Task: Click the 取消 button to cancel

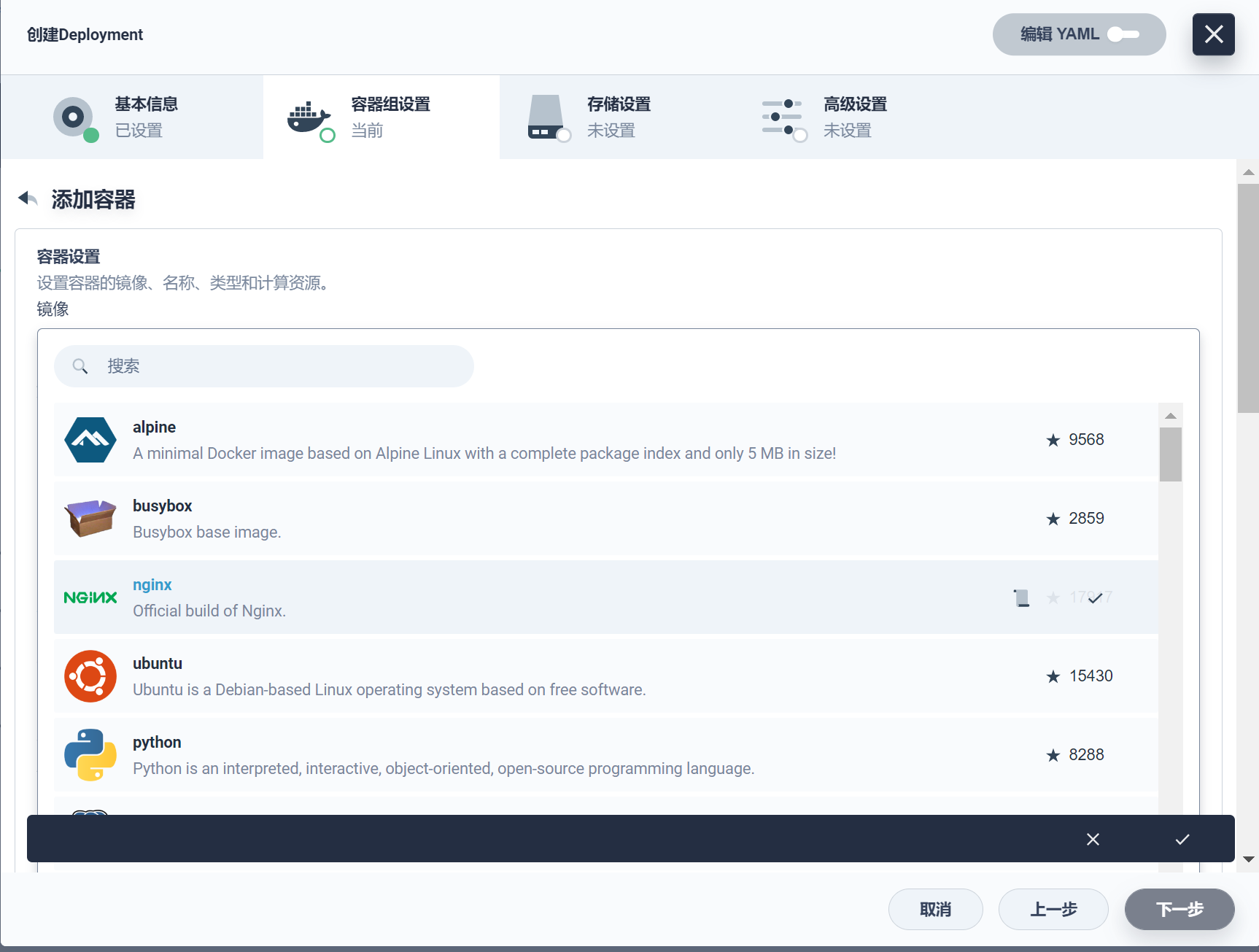Action: click(x=935, y=910)
